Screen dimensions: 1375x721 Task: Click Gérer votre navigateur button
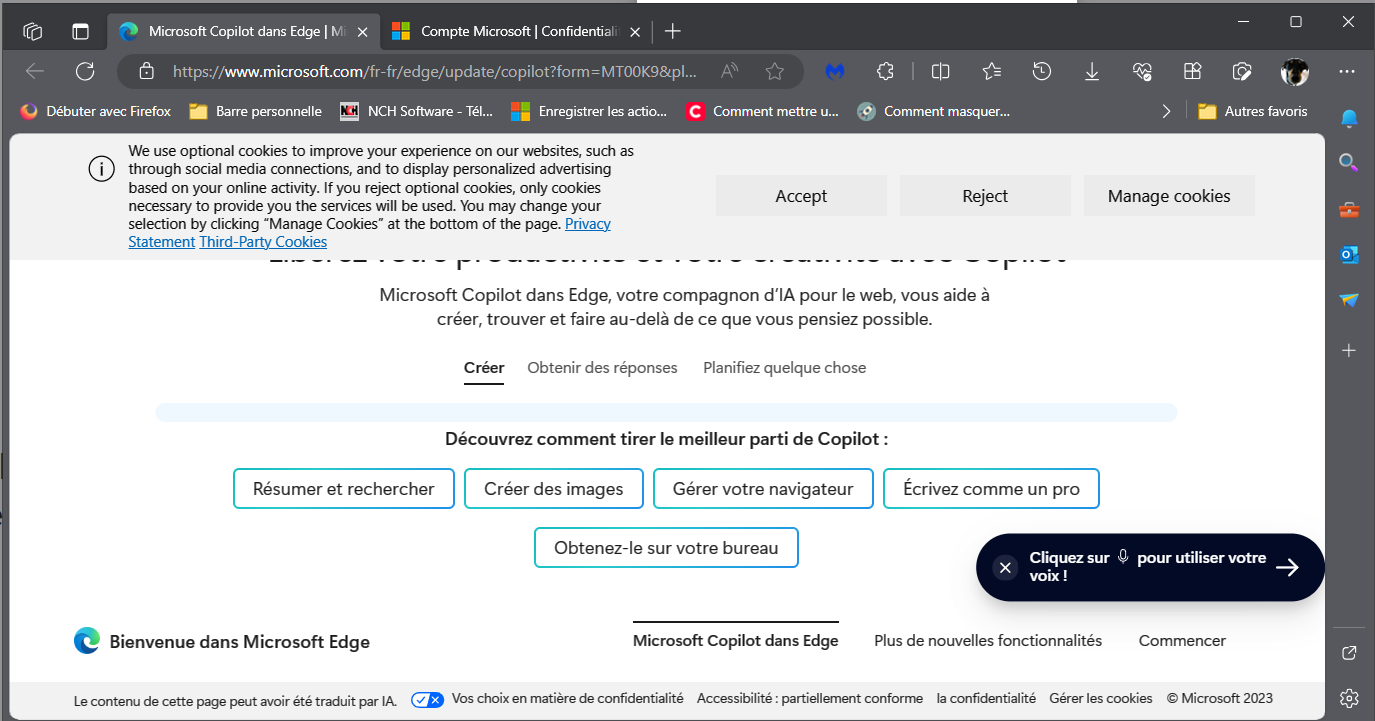(763, 489)
